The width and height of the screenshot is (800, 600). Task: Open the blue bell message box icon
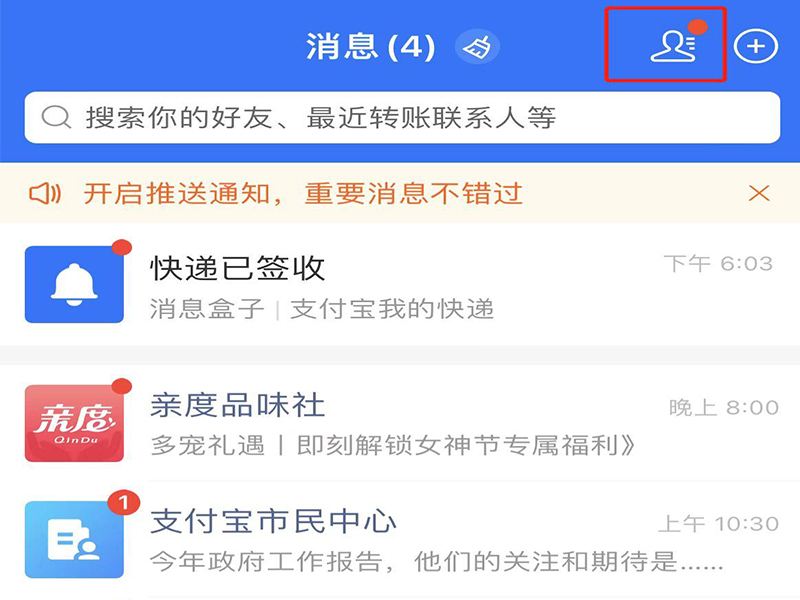[x=74, y=284]
